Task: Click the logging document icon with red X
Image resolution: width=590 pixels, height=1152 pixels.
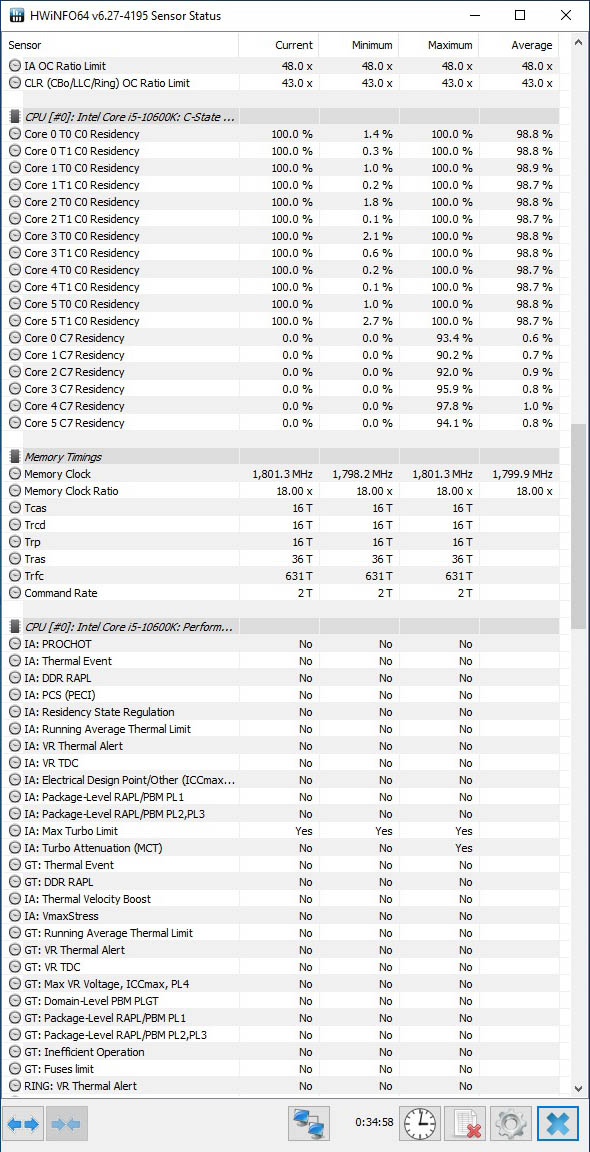Action: (467, 1124)
